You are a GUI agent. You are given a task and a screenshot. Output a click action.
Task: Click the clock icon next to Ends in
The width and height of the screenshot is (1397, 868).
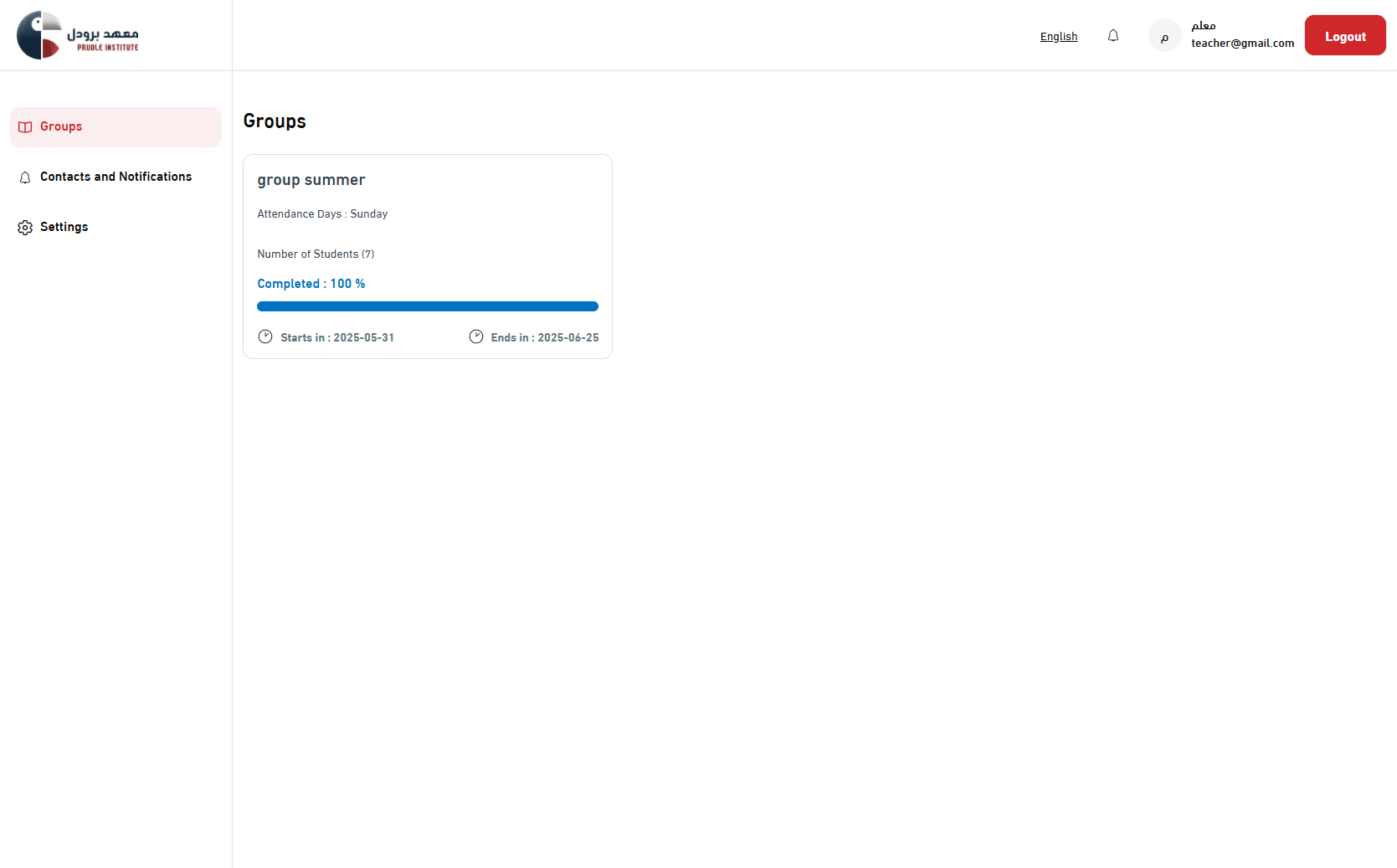tap(476, 336)
